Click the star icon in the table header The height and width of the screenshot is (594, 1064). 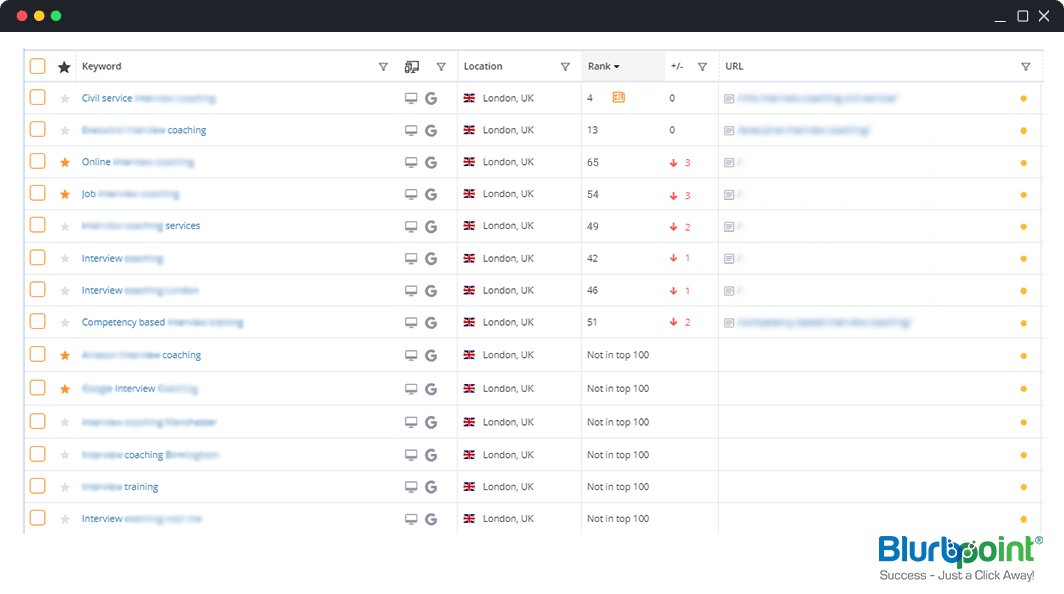coord(65,67)
